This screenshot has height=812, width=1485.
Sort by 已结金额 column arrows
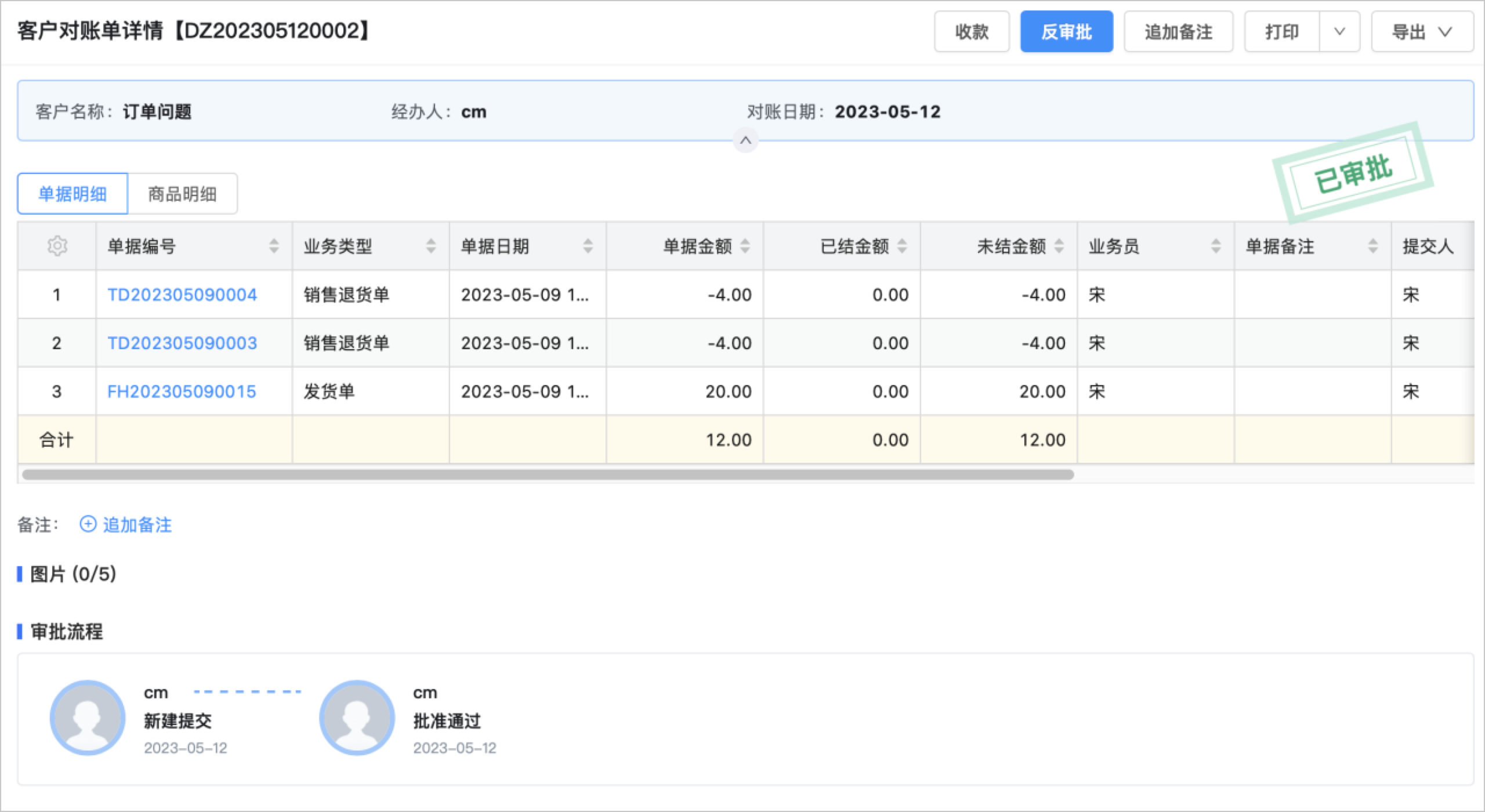coord(902,246)
